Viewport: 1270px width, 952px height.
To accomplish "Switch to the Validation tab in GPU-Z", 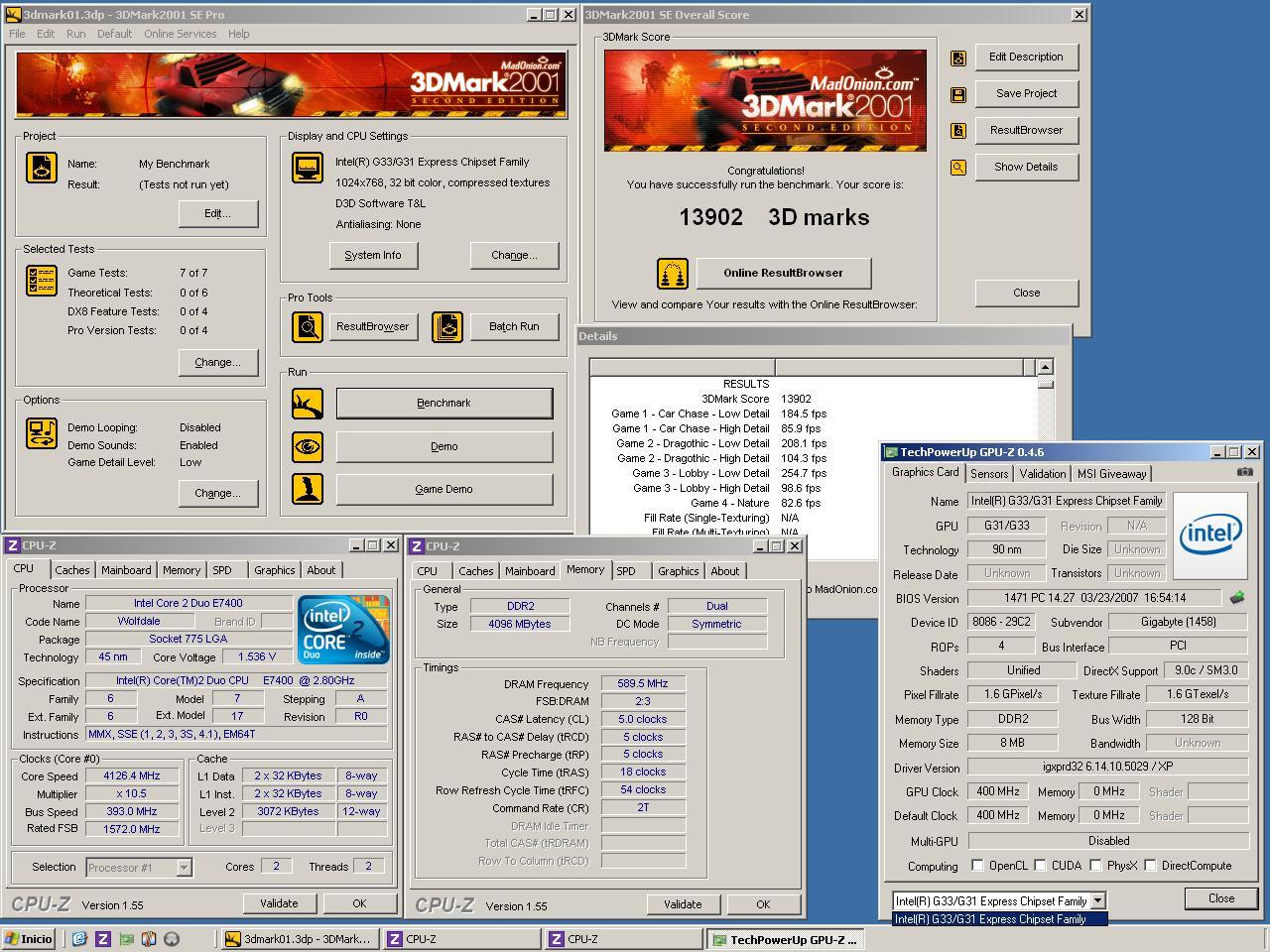I will 1043,474.
